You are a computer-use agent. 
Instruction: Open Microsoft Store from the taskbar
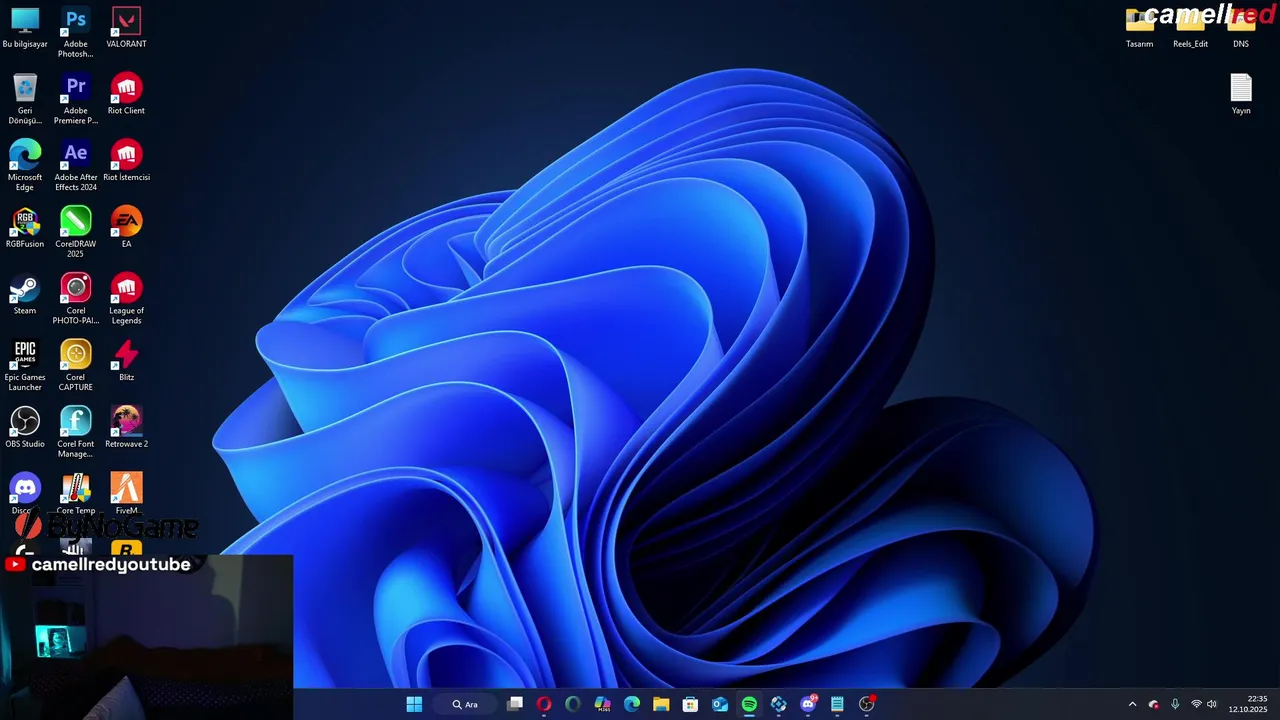click(690, 704)
